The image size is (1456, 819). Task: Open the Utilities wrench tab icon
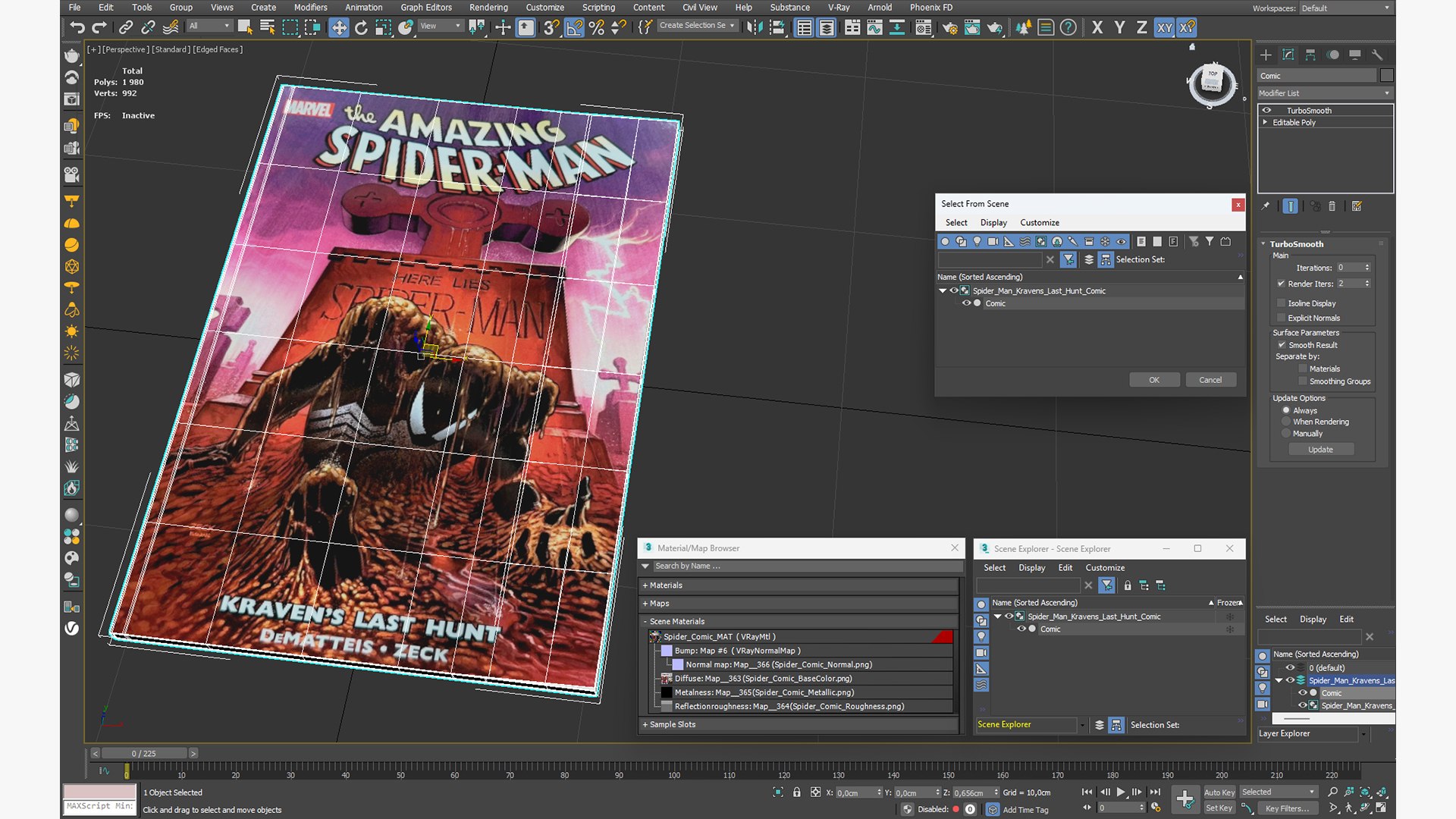pyautogui.click(x=1378, y=55)
